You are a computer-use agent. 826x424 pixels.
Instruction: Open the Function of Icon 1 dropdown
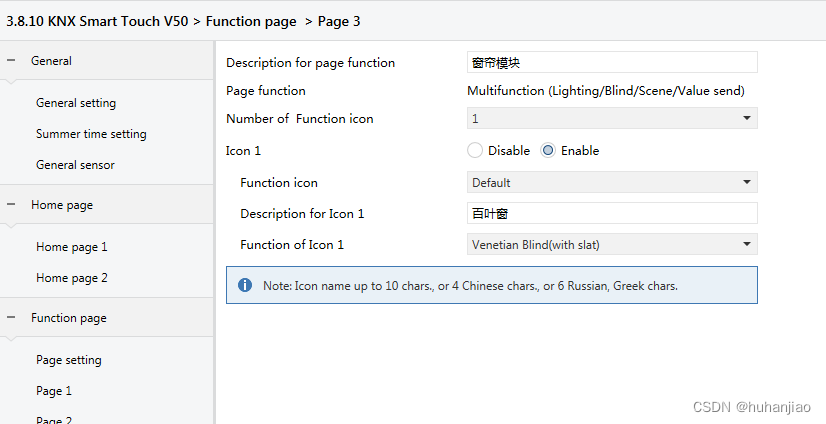612,245
